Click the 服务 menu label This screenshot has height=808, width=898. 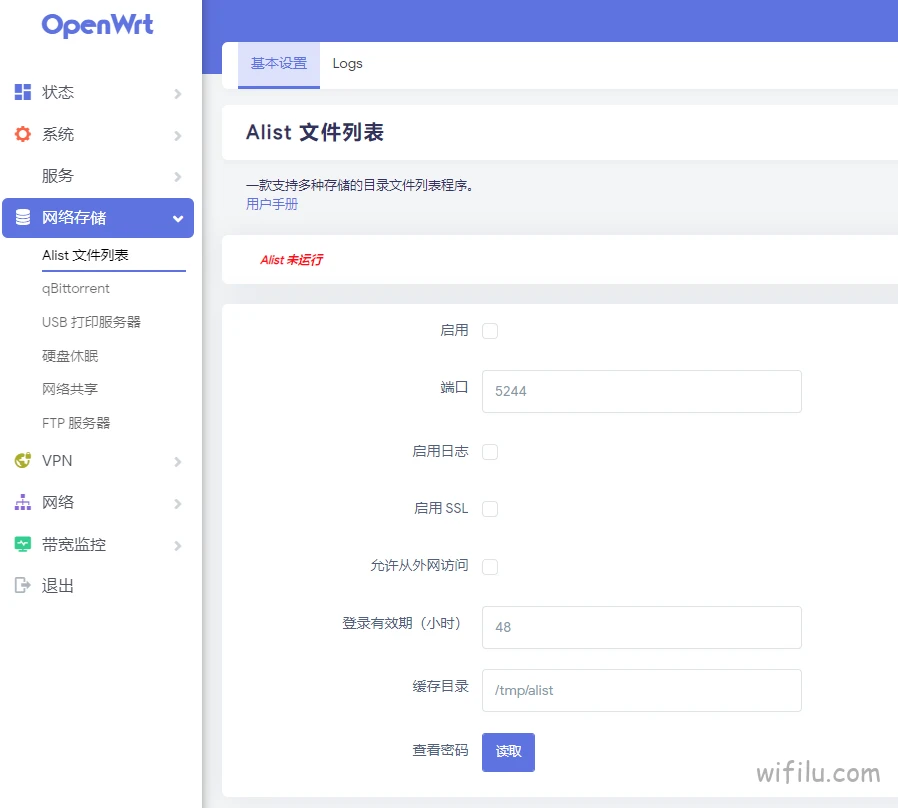point(58,175)
